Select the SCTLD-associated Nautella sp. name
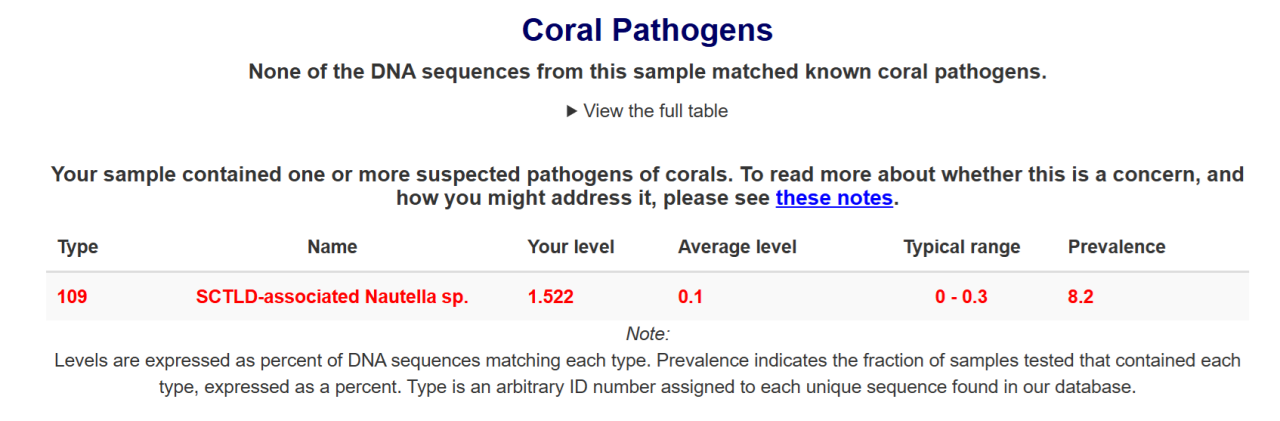 pyautogui.click(x=332, y=297)
